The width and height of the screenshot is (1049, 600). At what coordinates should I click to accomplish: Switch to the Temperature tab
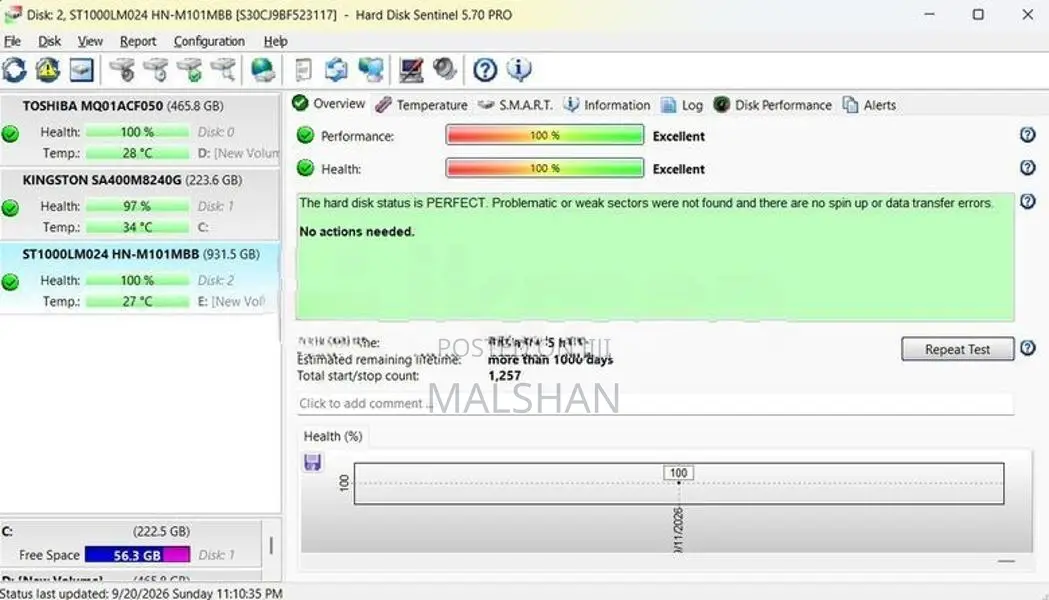tap(421, 105)
